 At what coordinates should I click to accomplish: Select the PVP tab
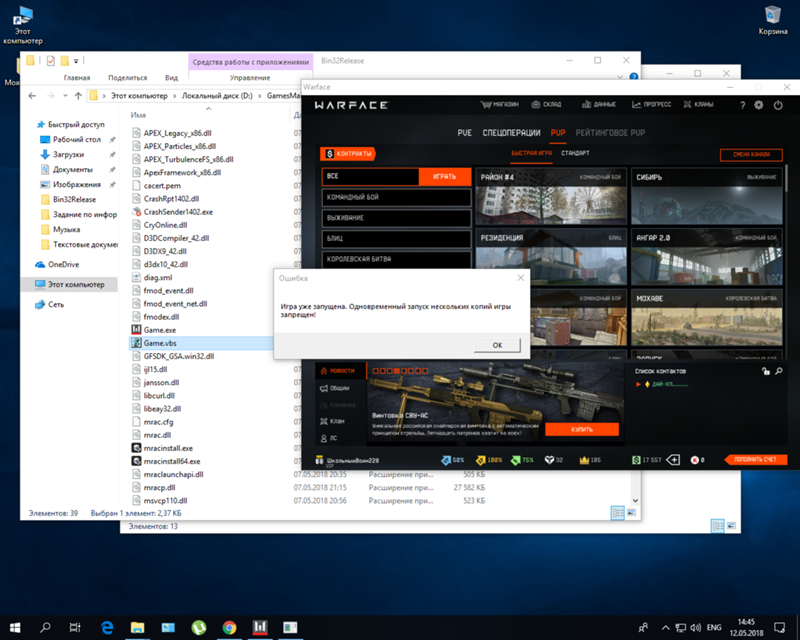[558, 133]
